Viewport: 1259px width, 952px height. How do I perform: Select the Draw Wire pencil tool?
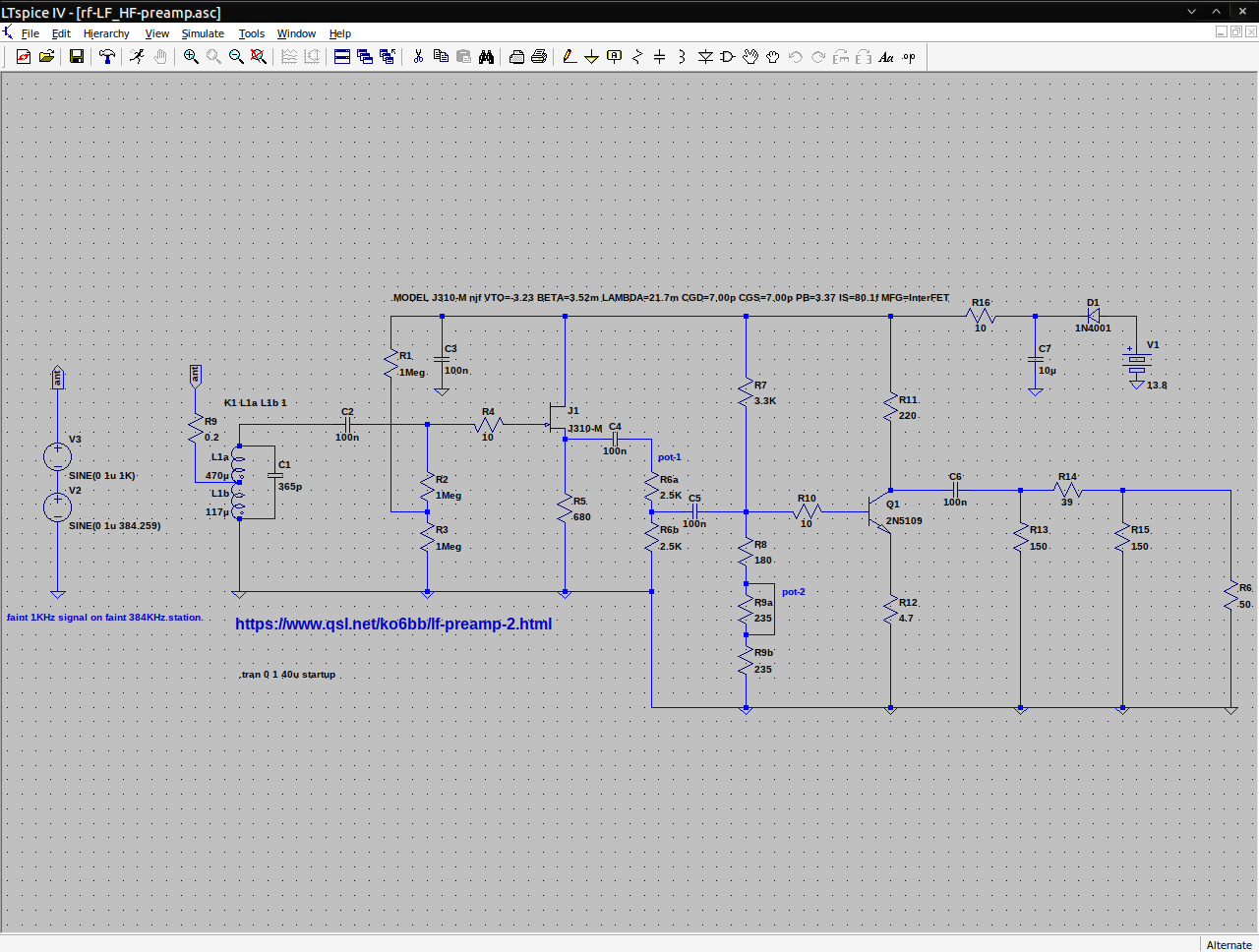(570, 57)
